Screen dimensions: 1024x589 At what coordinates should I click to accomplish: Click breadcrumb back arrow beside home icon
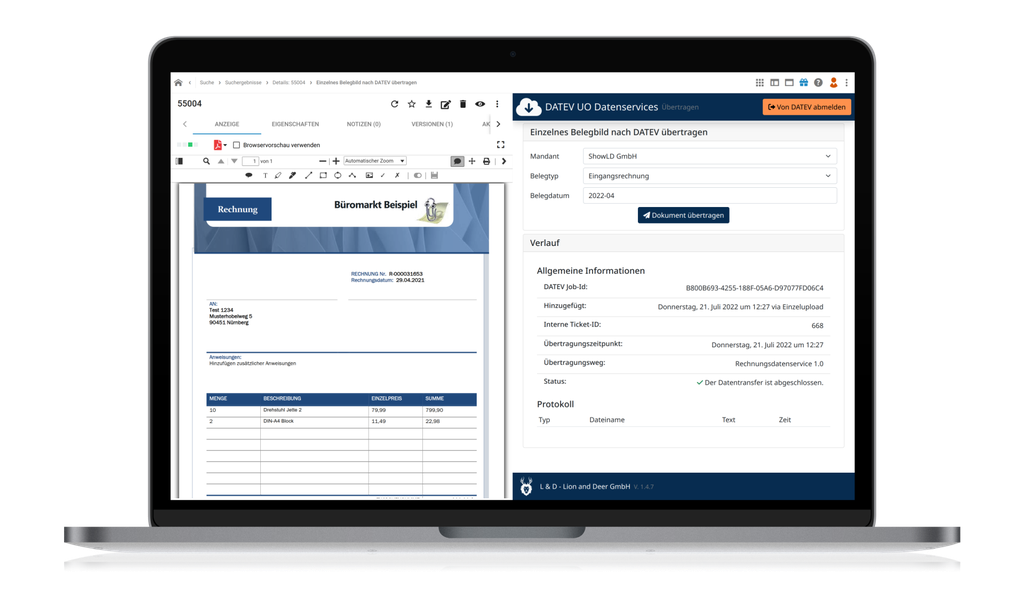pos(189,82)
